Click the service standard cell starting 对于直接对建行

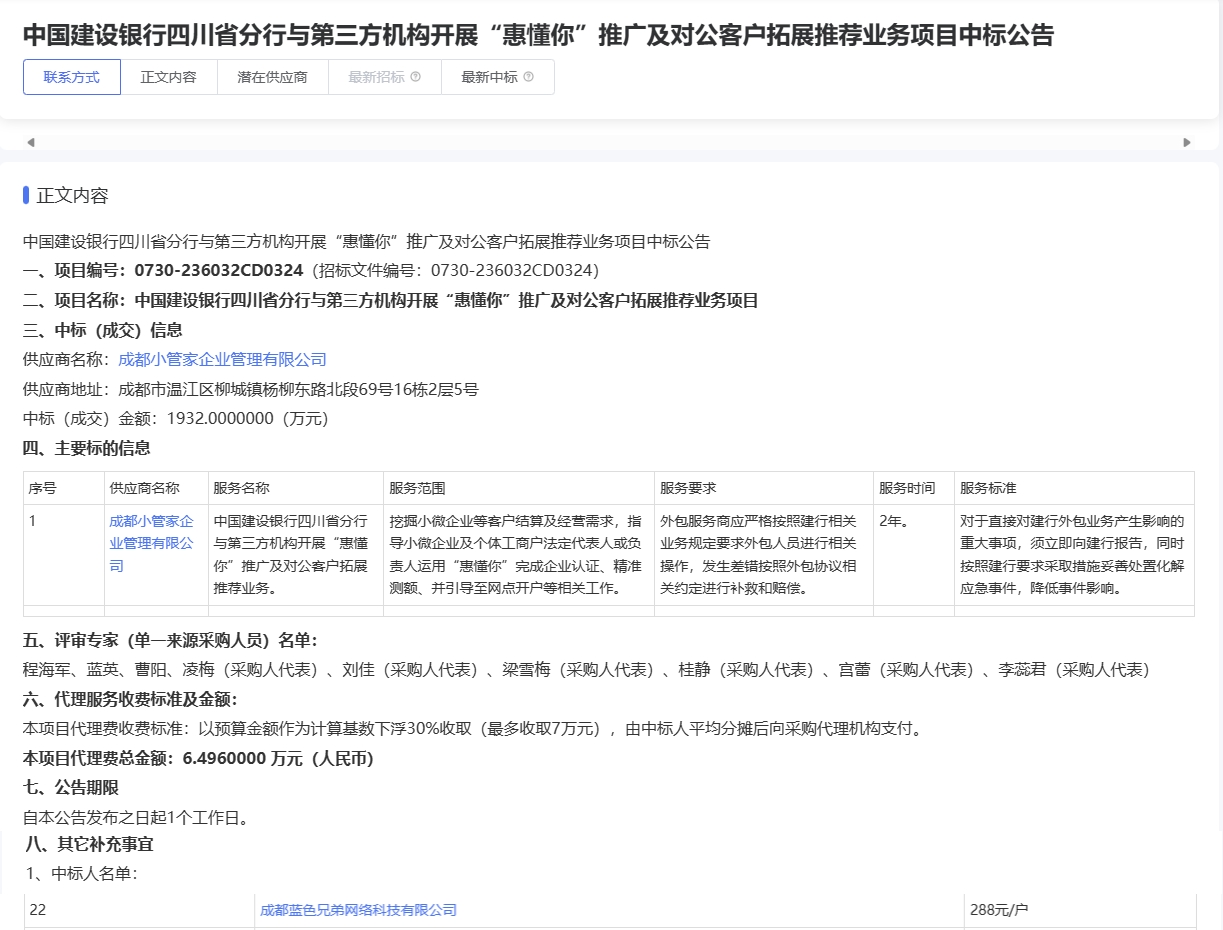point(1075,555)
